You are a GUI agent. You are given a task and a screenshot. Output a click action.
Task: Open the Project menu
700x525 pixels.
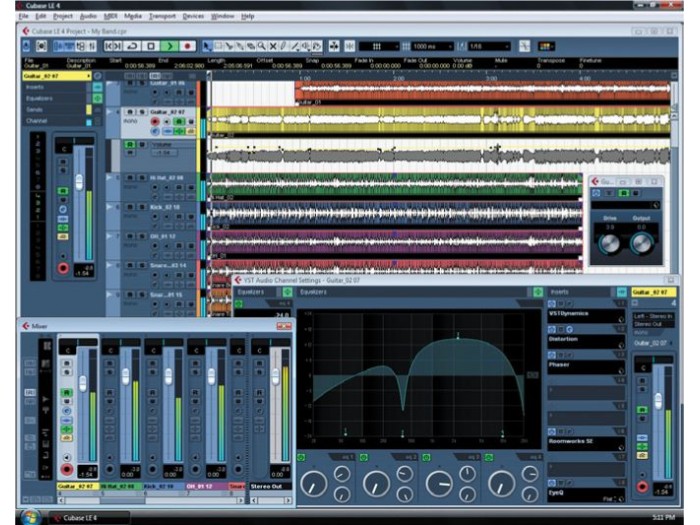[62, 17]
